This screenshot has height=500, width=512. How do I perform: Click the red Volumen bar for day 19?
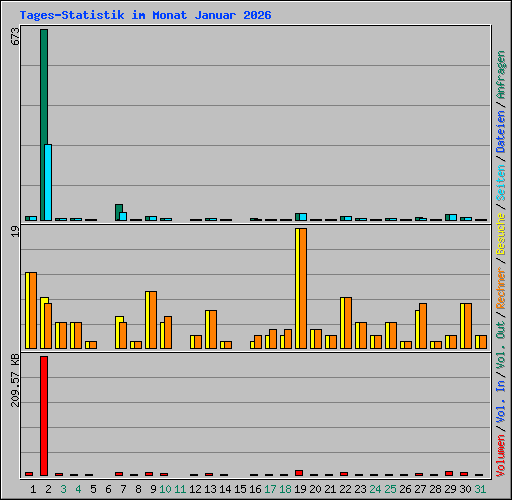299,473
